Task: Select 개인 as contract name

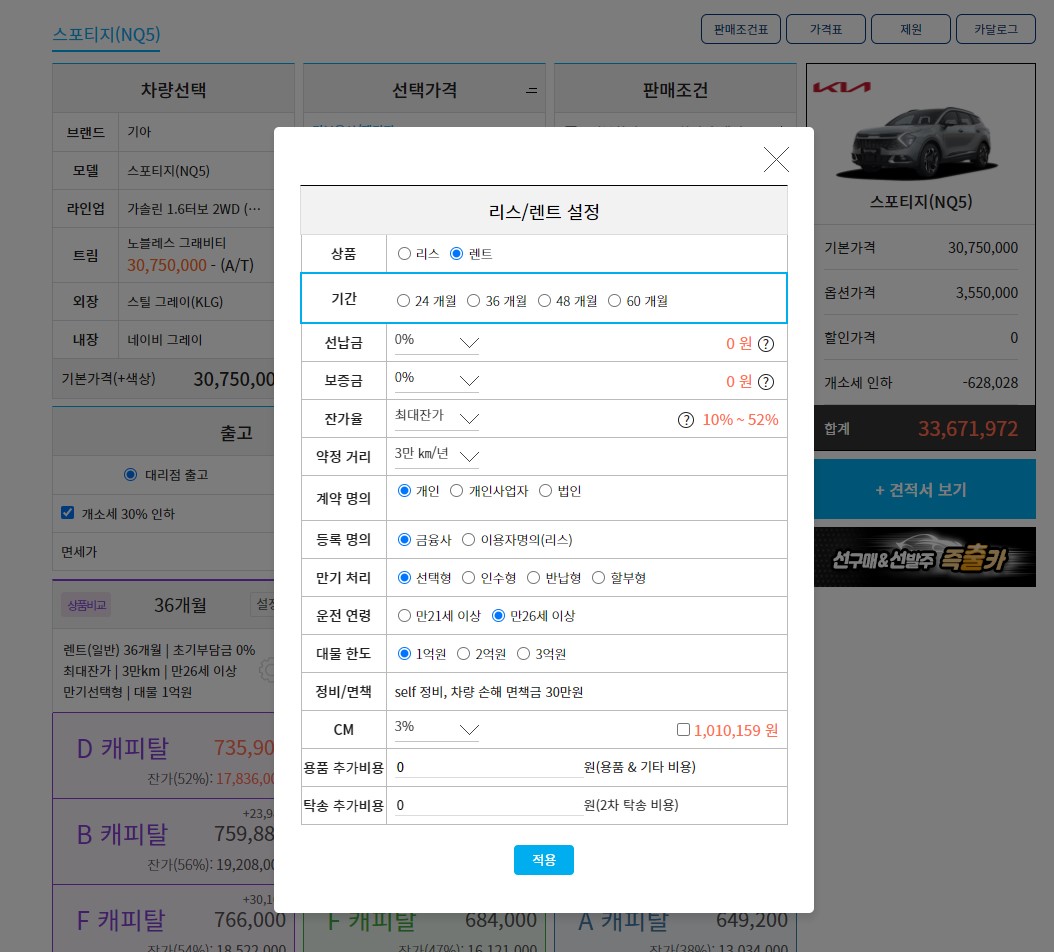Action: (x=404, y=491)
